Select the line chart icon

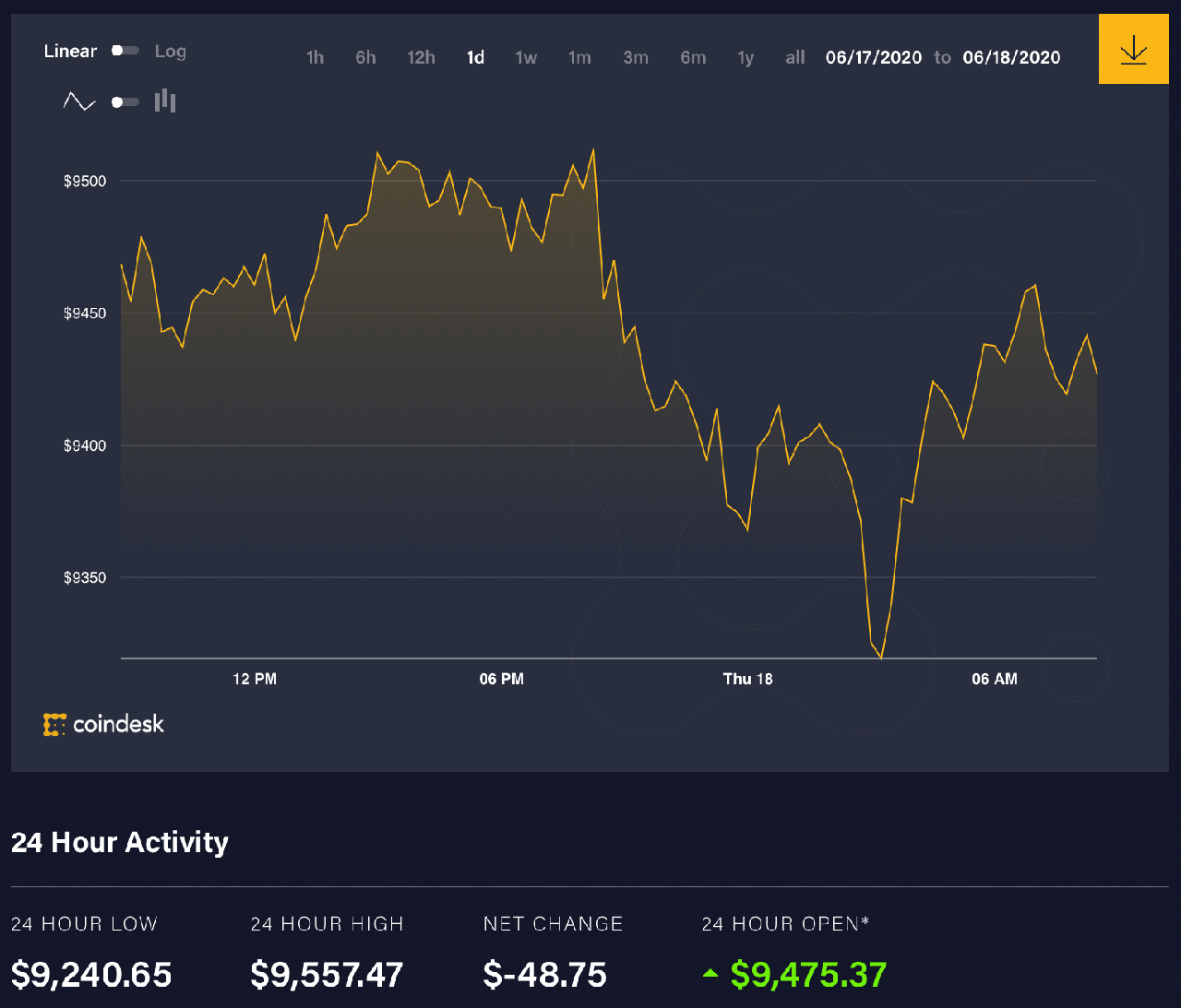[x=79, y=101]
